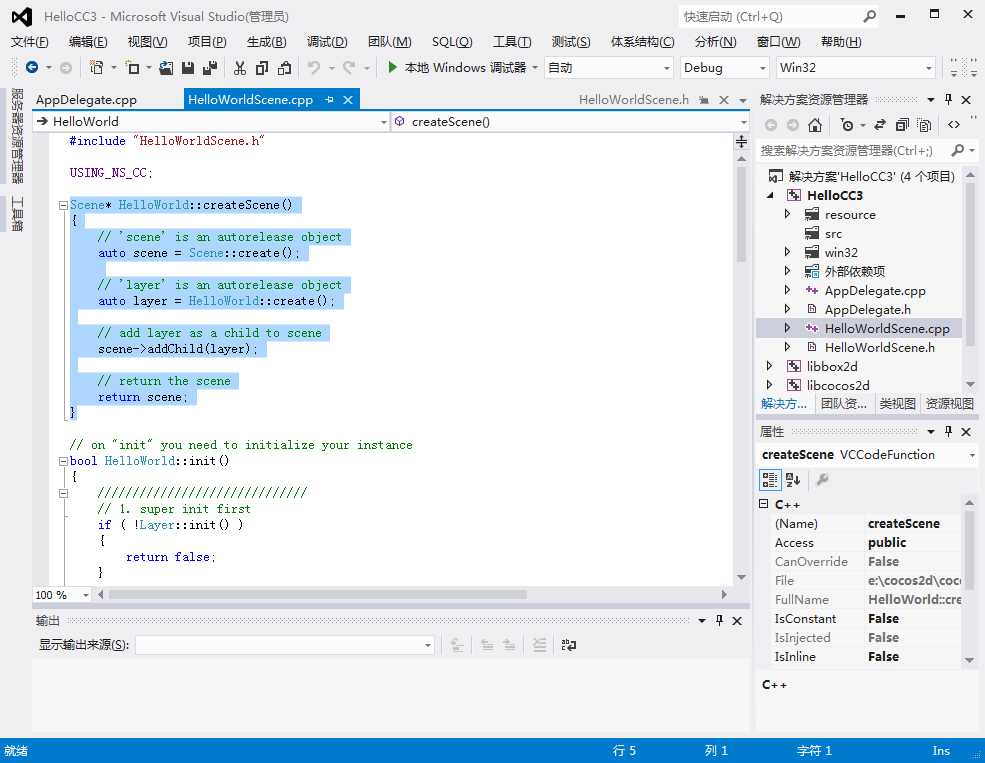Switch to the AppDelegate.cpp tab
The height and width of the screenshot is (763, 985).
(x=87, y=99)
